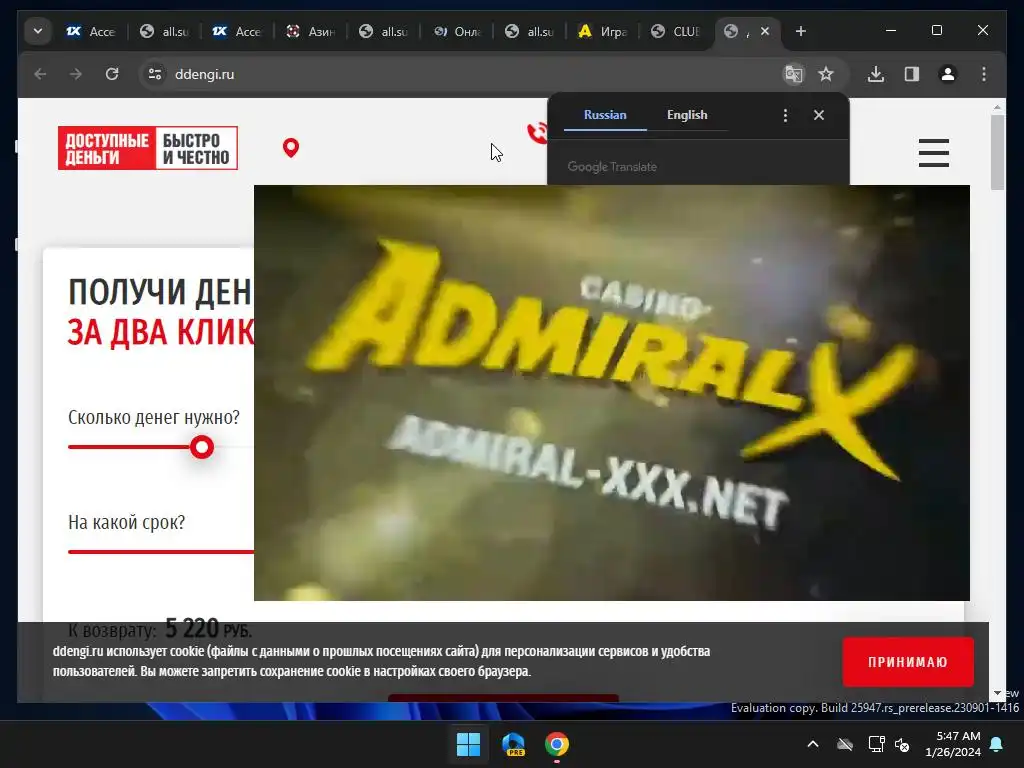Open the Chrome profile icon

(x=948, y=74)
